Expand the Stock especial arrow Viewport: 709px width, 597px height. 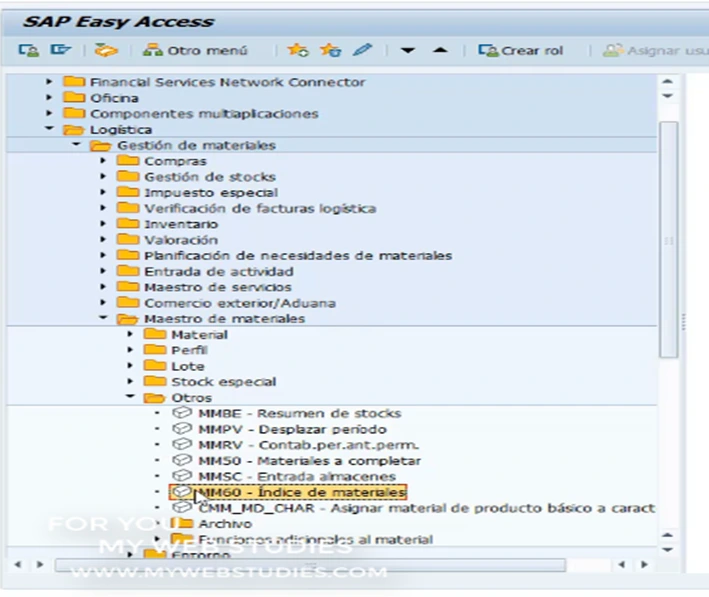(130, 381)
